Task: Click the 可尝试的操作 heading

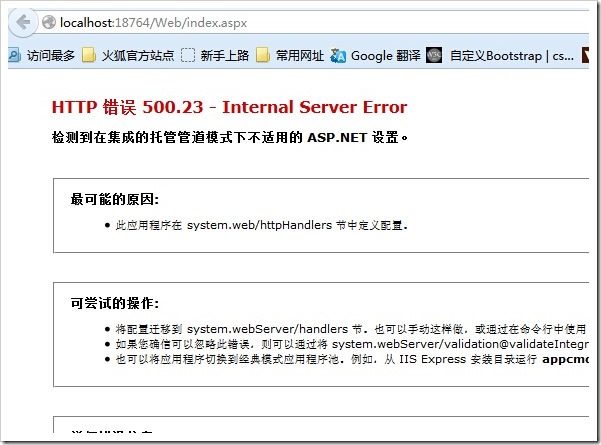Action: [115, 303]
